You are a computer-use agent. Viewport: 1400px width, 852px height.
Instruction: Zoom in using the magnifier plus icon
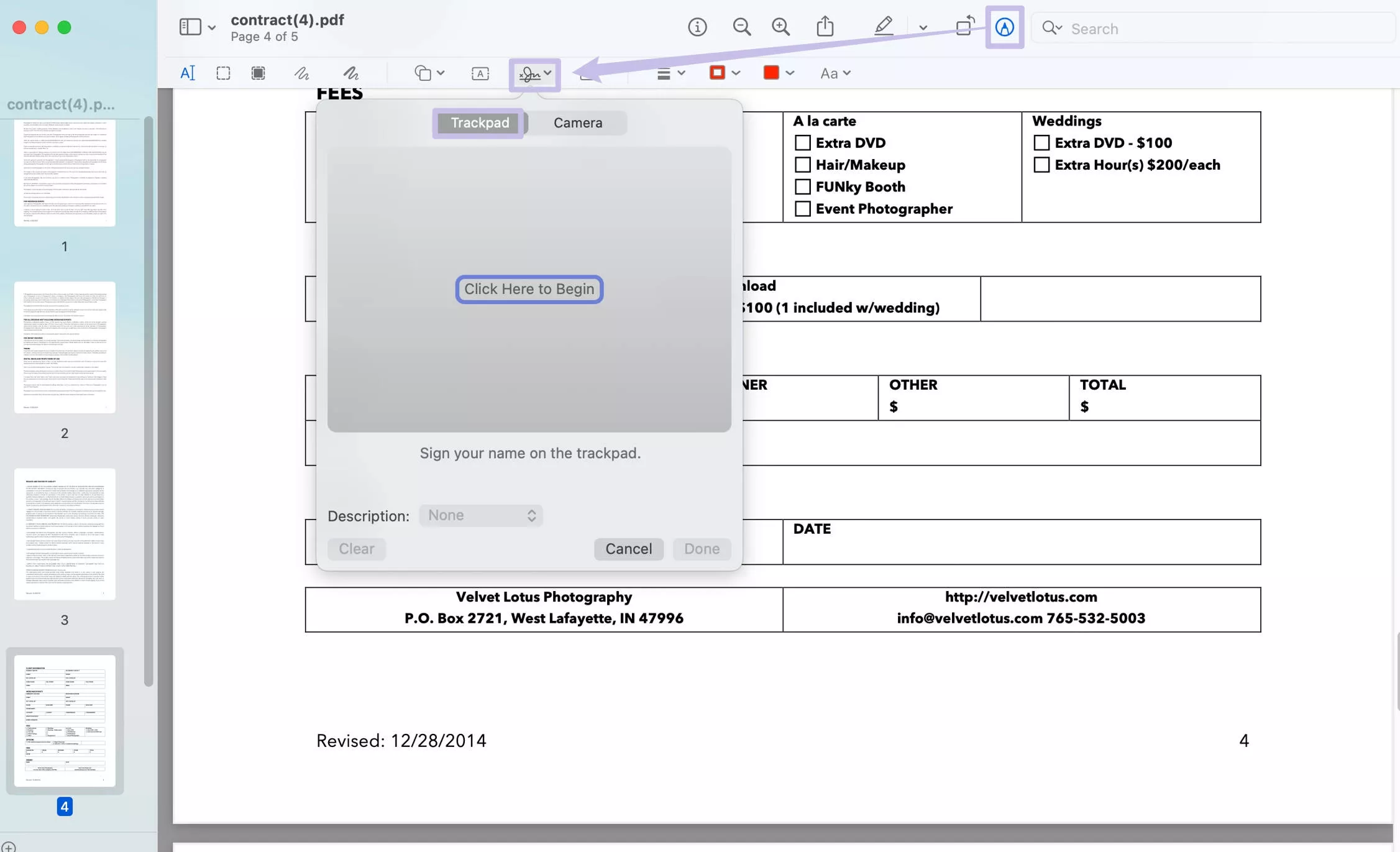781,27
